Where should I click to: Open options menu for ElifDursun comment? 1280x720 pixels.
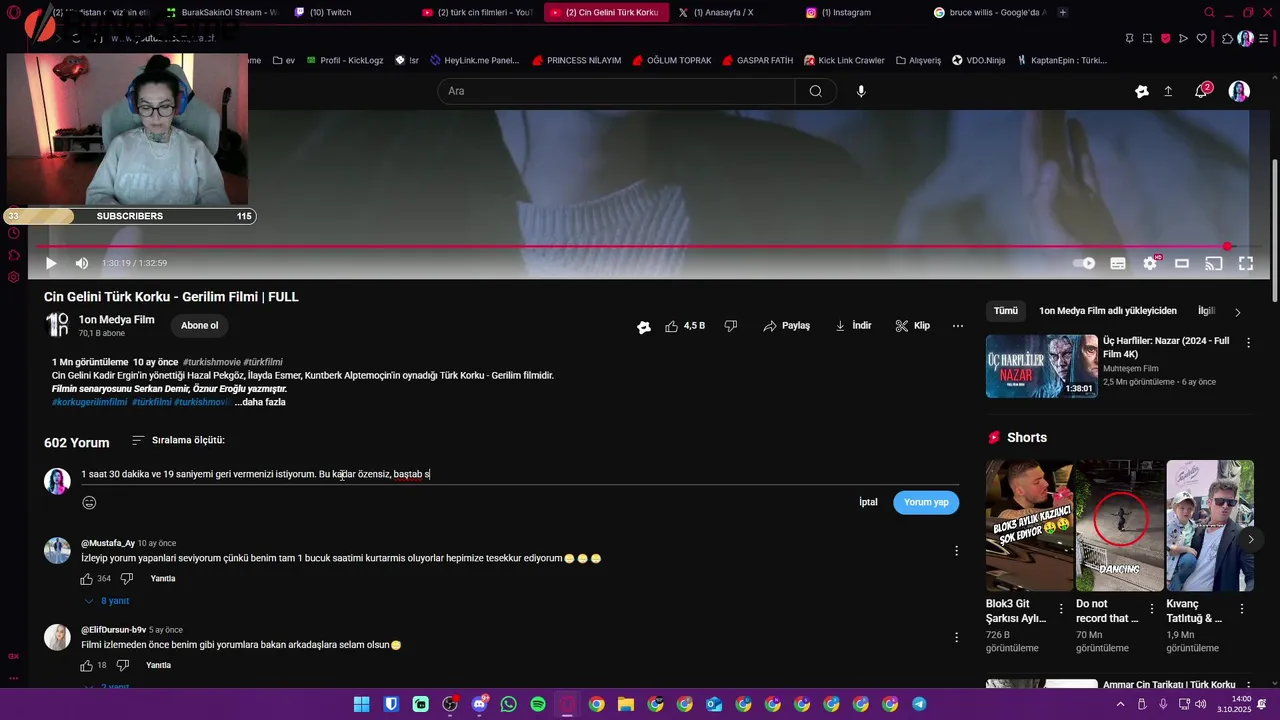click(956, 637)
